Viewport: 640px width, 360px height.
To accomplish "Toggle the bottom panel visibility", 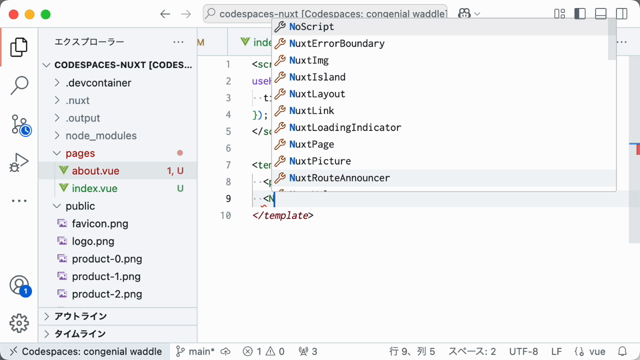I will click(601, 13).
